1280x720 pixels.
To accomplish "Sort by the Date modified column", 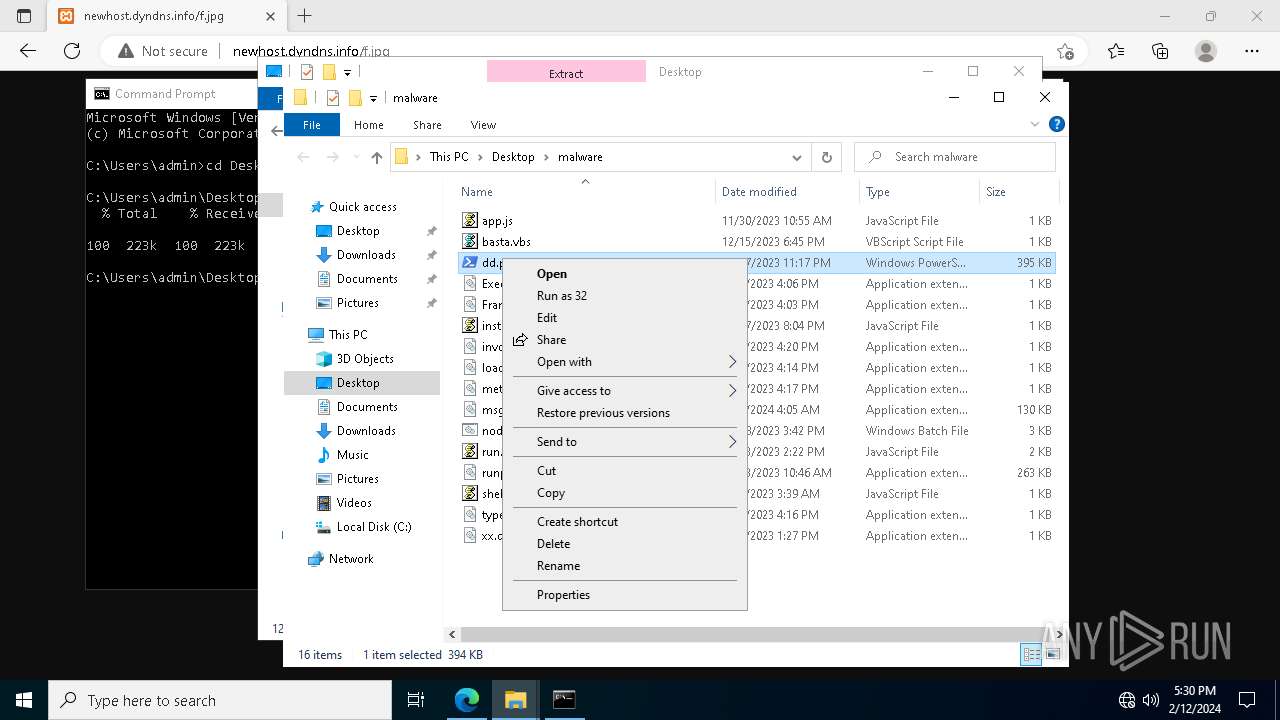I will point(787,192).
